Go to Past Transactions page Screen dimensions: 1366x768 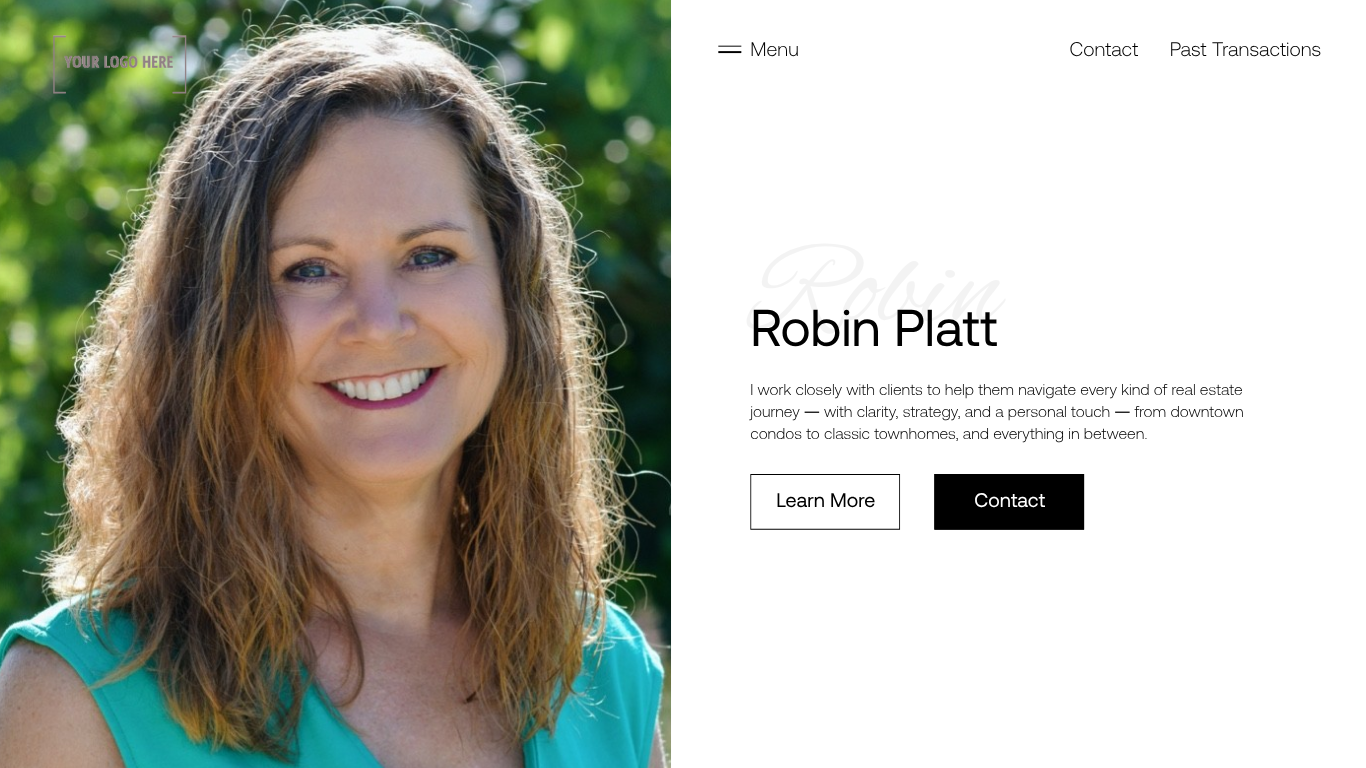point(1245,49)
